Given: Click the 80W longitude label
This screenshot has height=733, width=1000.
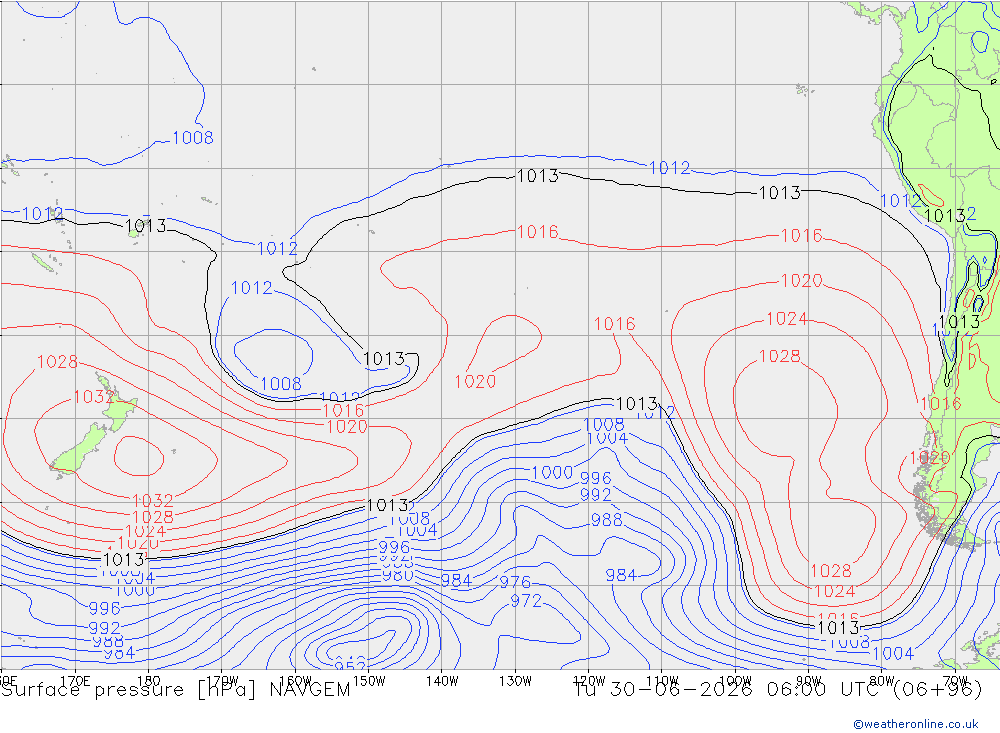Looking at the screenshot, I should [882, 681].
